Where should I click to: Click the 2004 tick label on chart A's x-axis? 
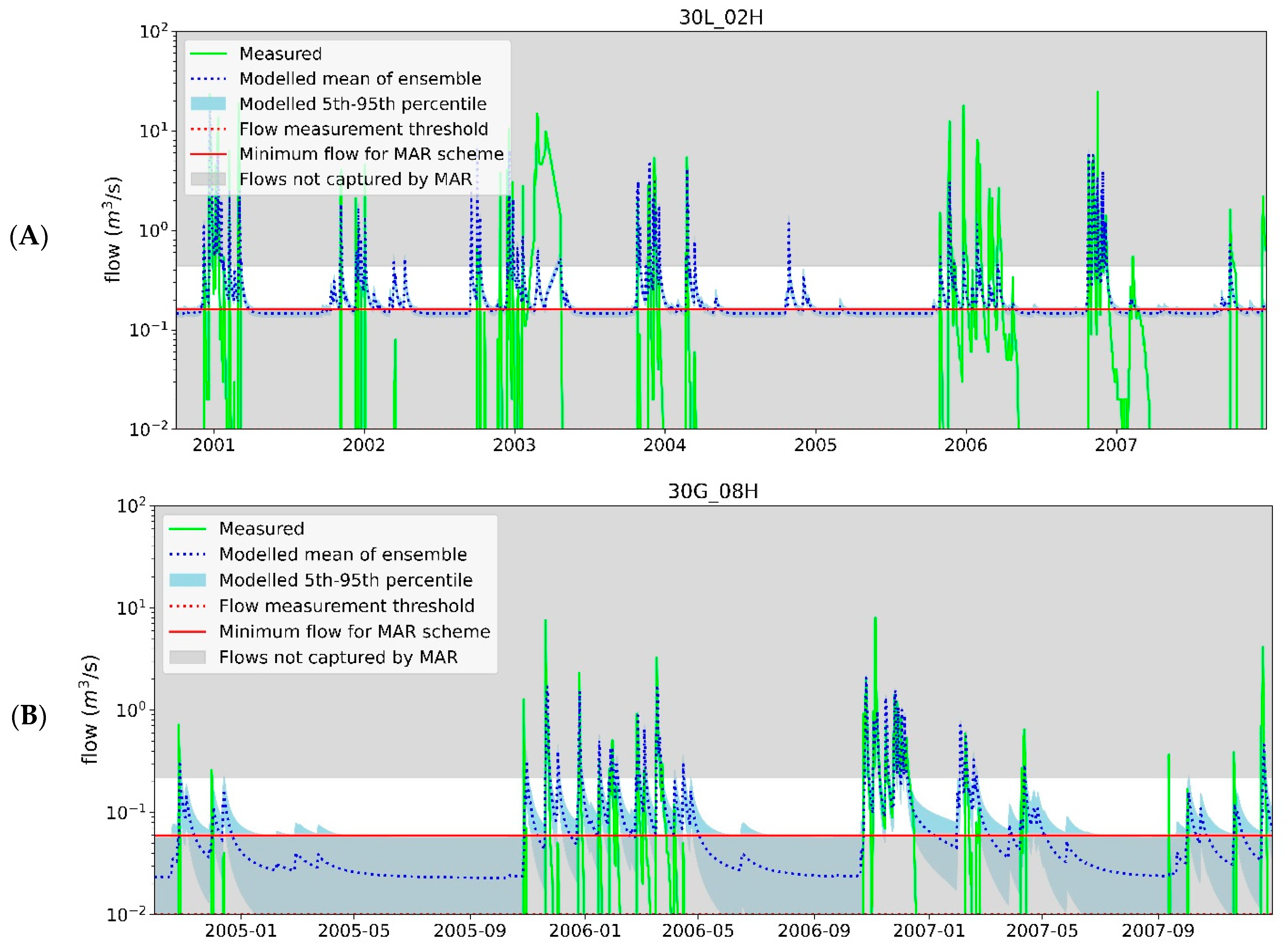point(664,445)
